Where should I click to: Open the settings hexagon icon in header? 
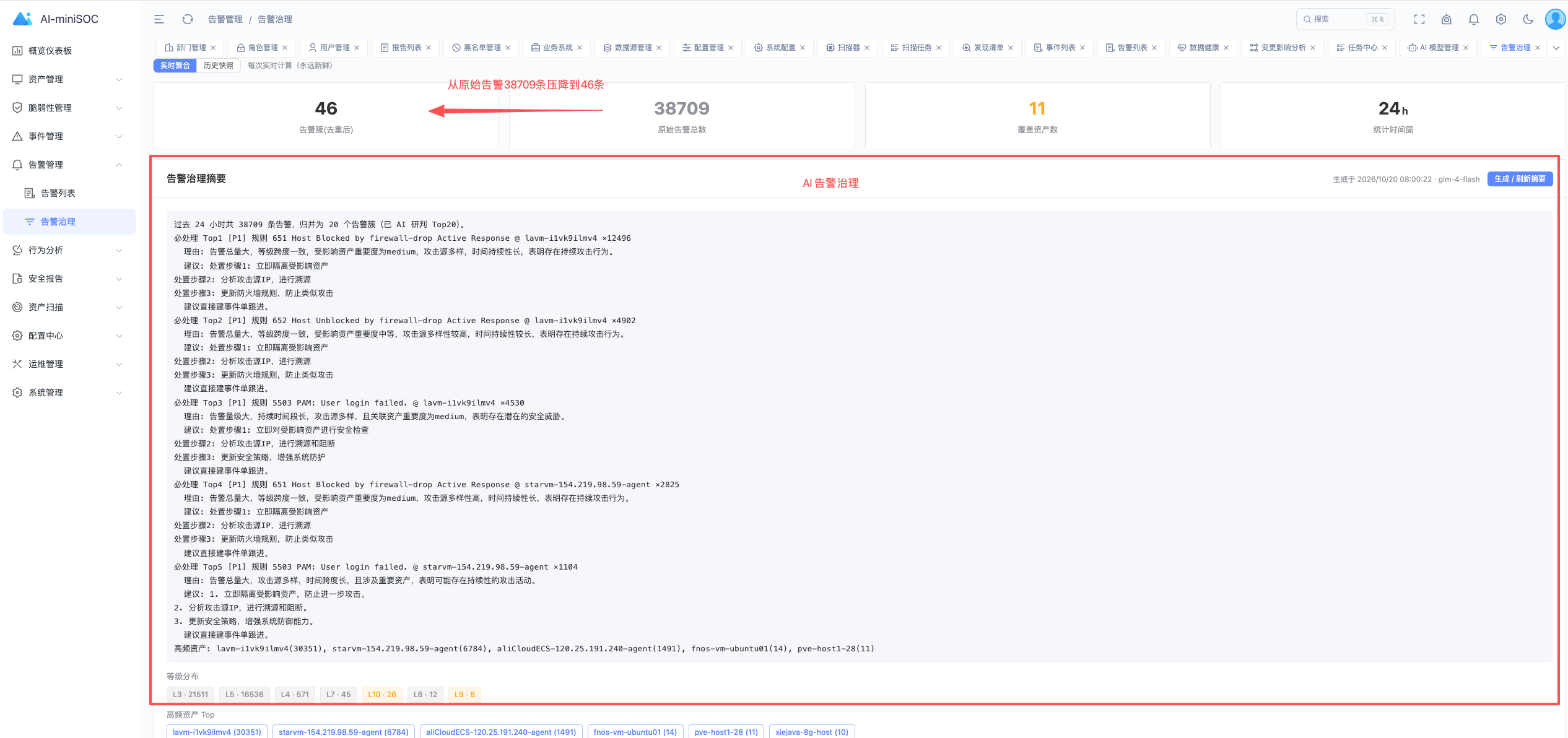click(x=1501, y=19)
